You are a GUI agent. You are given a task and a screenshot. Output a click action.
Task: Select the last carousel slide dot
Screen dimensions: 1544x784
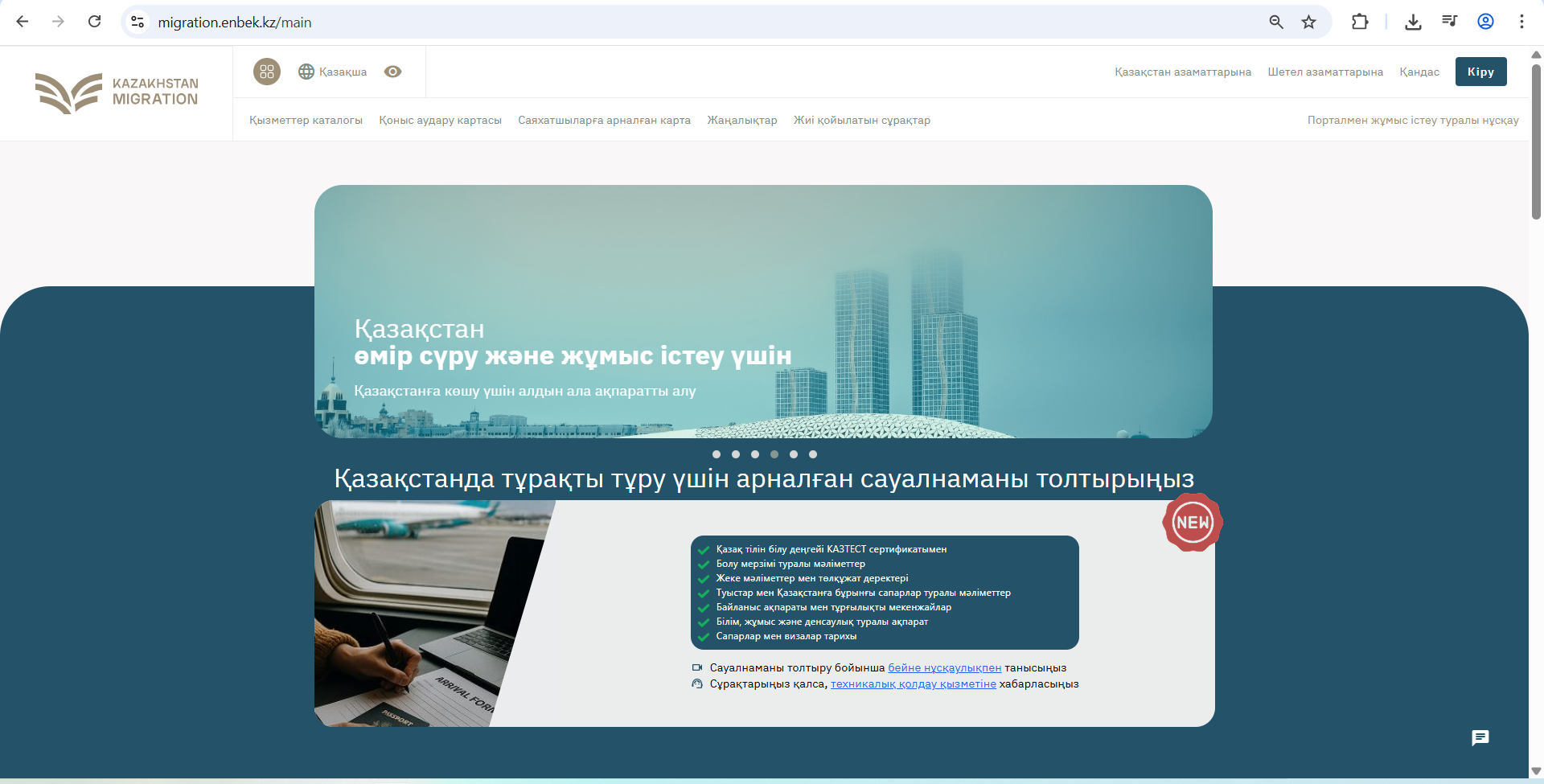813,454
